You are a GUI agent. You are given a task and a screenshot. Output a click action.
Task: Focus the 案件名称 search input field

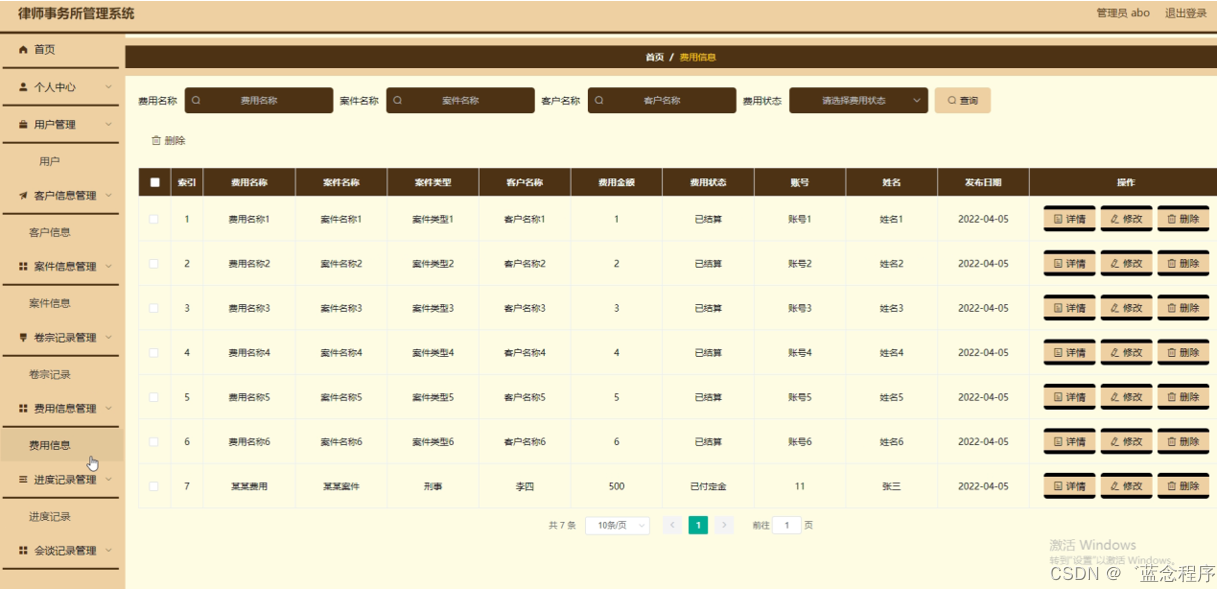pos(461,101)
